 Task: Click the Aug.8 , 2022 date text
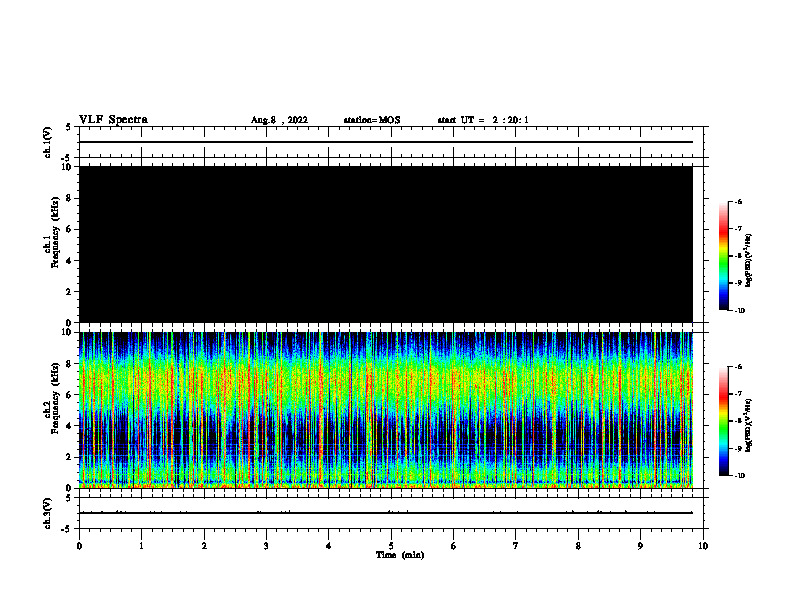279,120
